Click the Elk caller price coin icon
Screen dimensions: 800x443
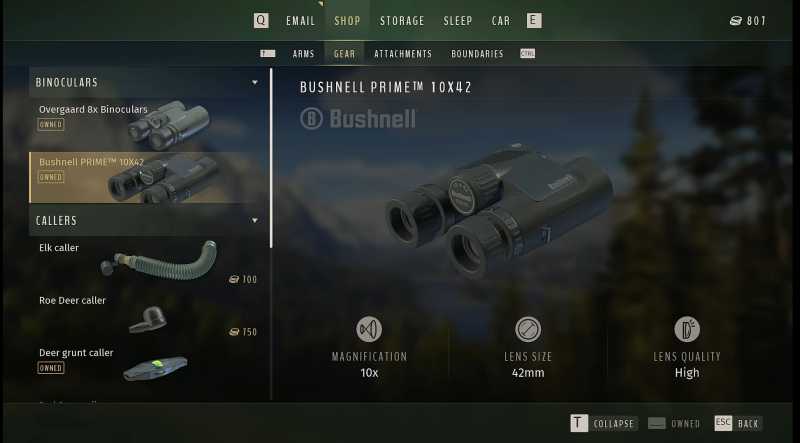[x=234, y=279]
